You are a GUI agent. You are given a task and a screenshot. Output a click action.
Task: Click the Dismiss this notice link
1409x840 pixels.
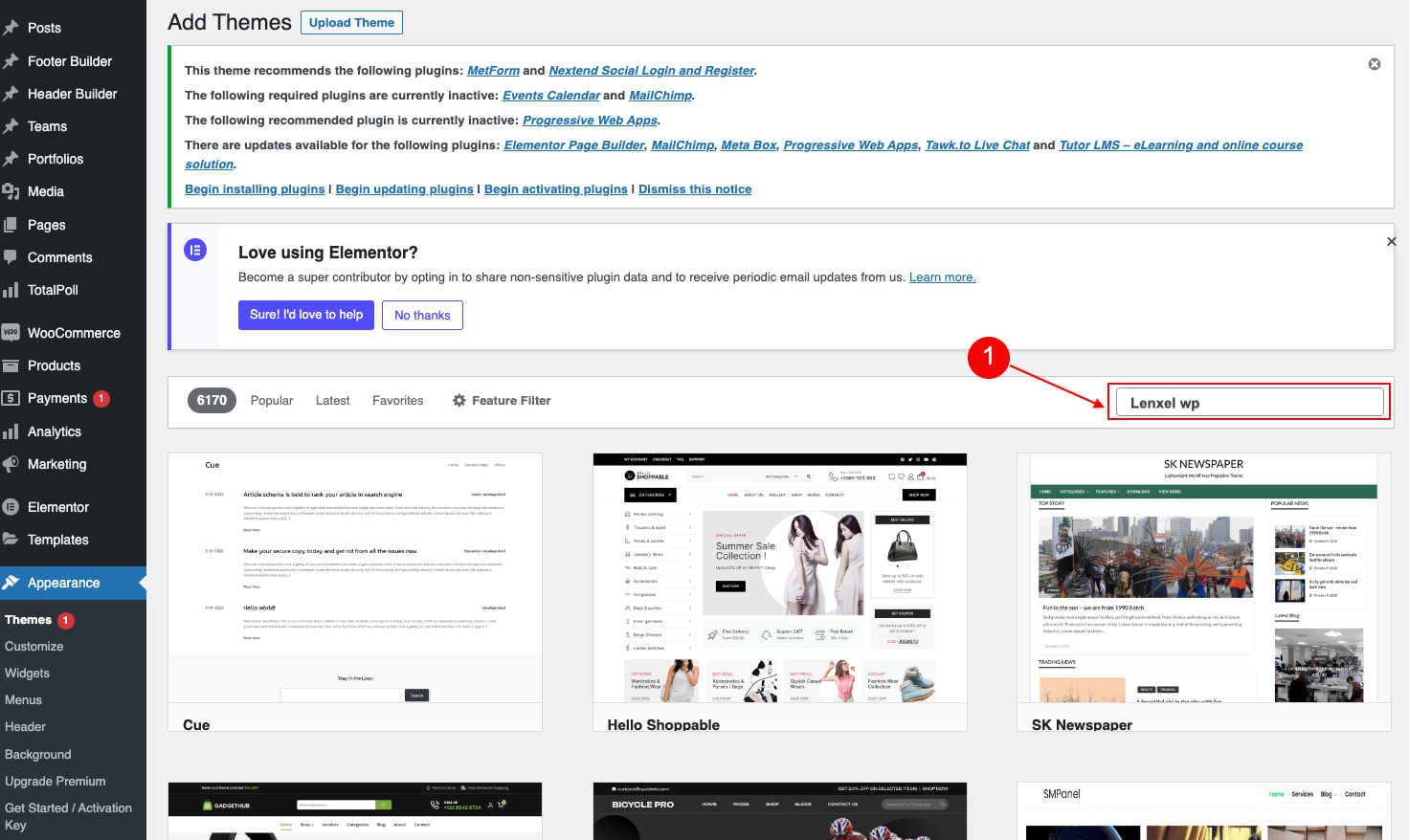click(x=695, y=189)
